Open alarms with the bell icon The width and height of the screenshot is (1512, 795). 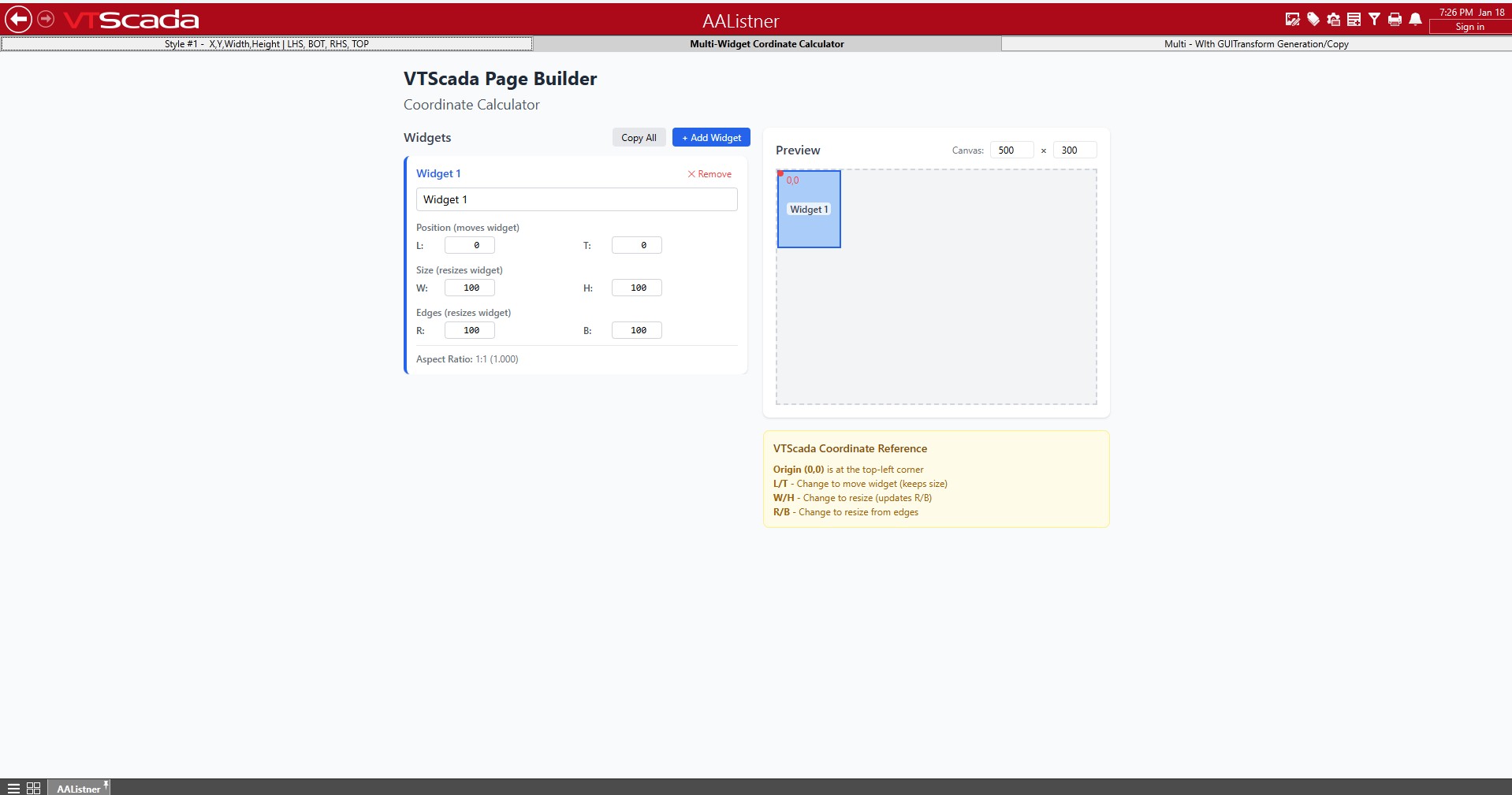click(1415, 20)
